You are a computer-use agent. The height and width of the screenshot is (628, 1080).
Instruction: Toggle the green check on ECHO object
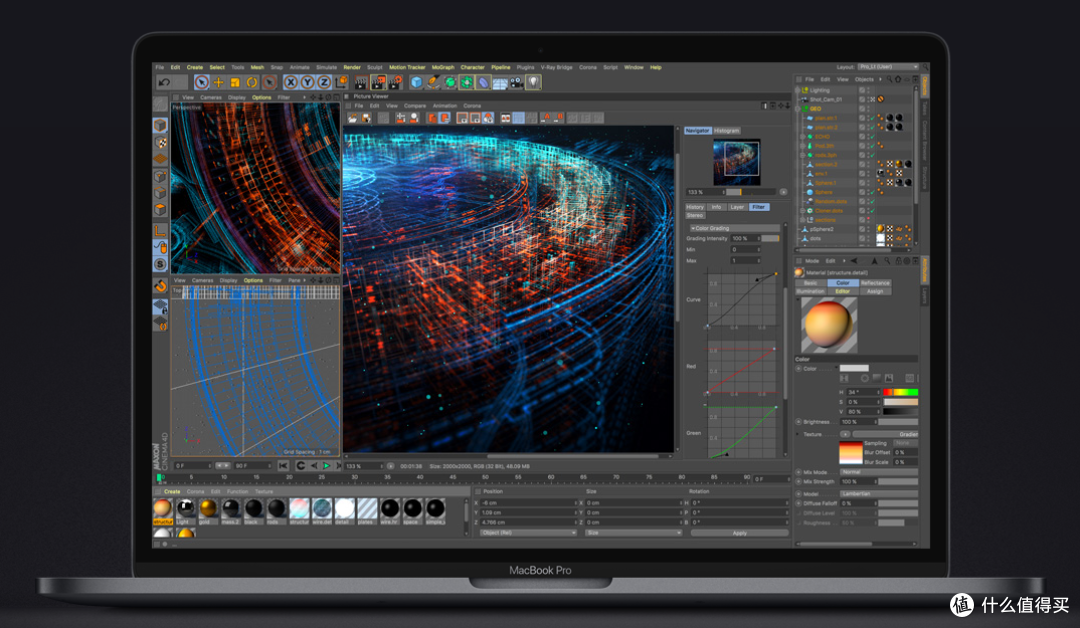point(871,136)
